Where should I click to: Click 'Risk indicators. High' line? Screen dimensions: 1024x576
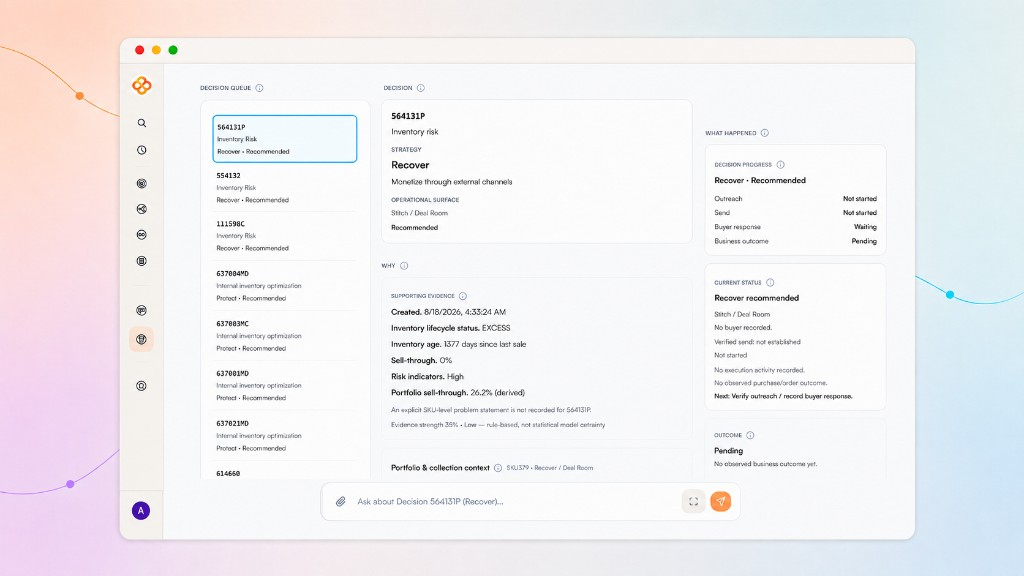click(427, 377)
